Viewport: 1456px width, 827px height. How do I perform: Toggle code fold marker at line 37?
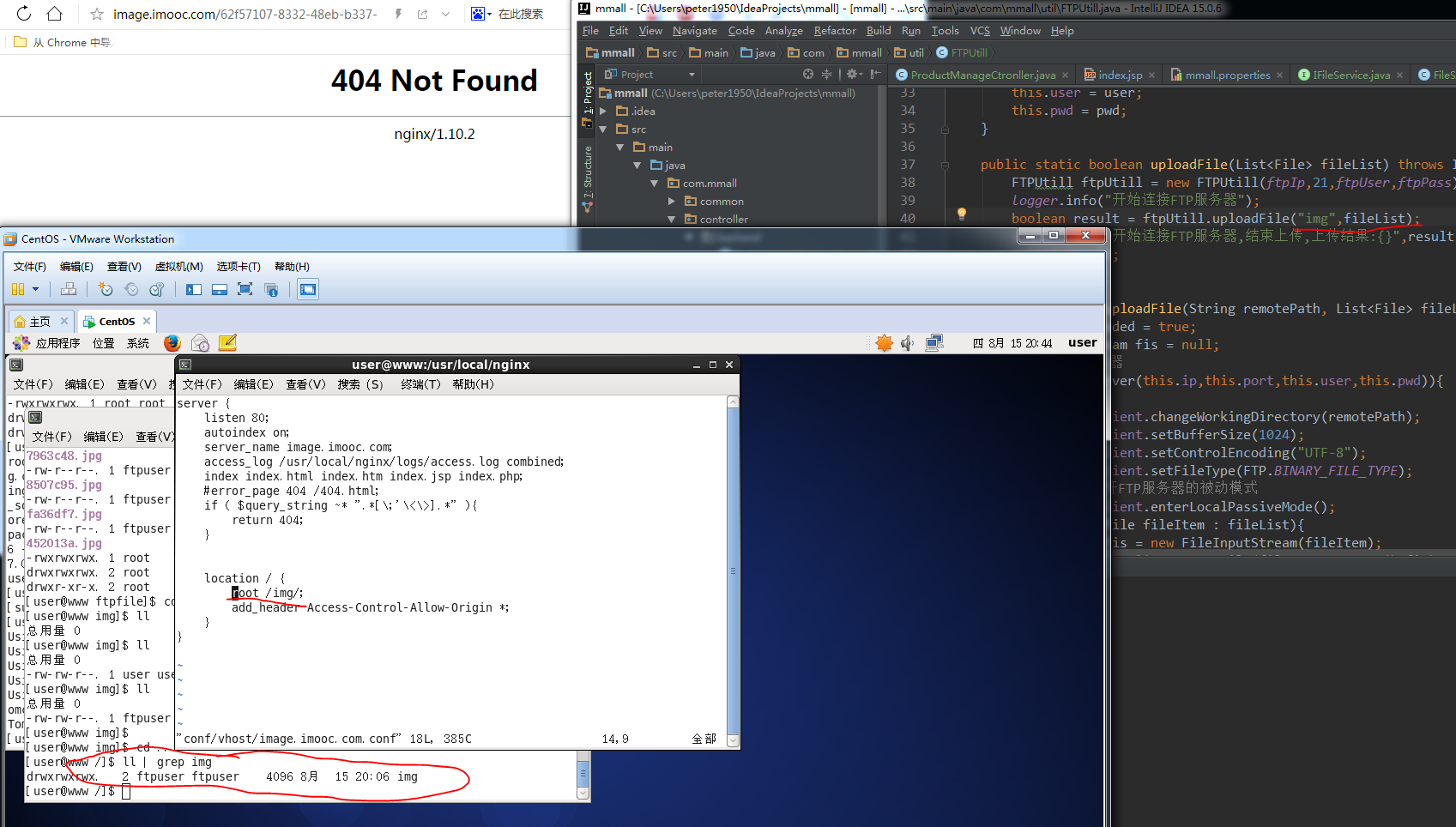(x=945, y=165)
